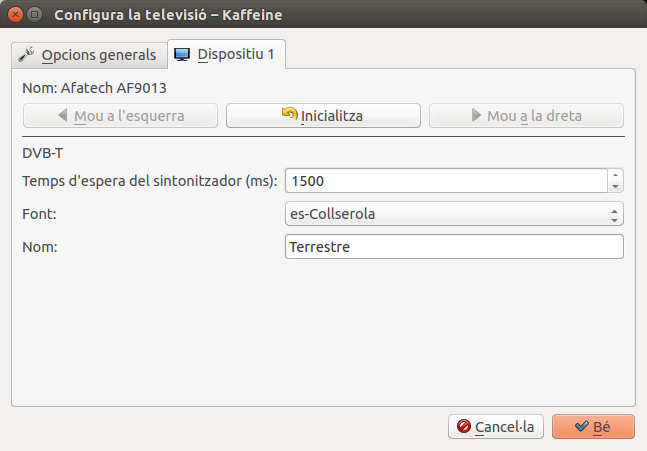The image size is (647, 451).
Task: Close the Configura la televisió dialog
Action: tap(14, 15)
